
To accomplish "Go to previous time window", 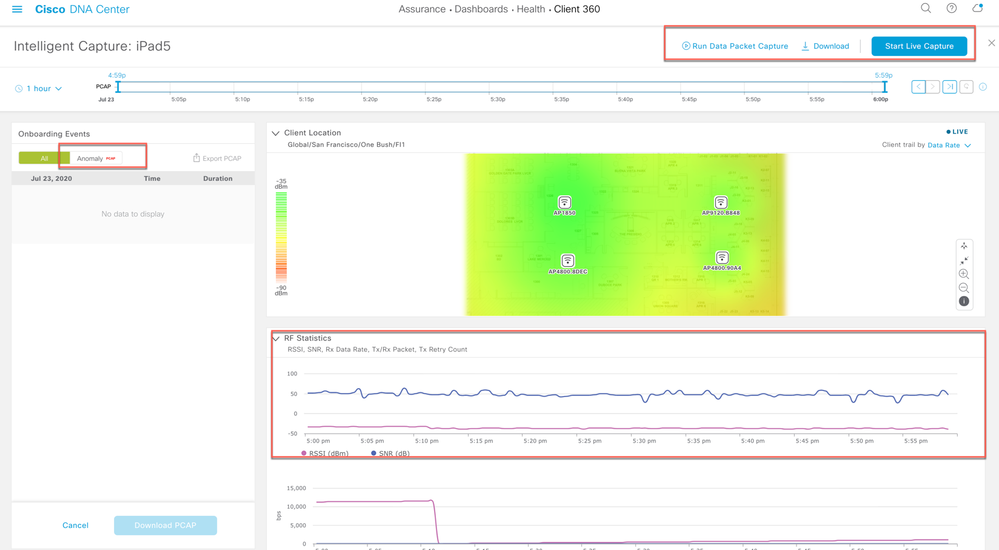I will (918, 87).
